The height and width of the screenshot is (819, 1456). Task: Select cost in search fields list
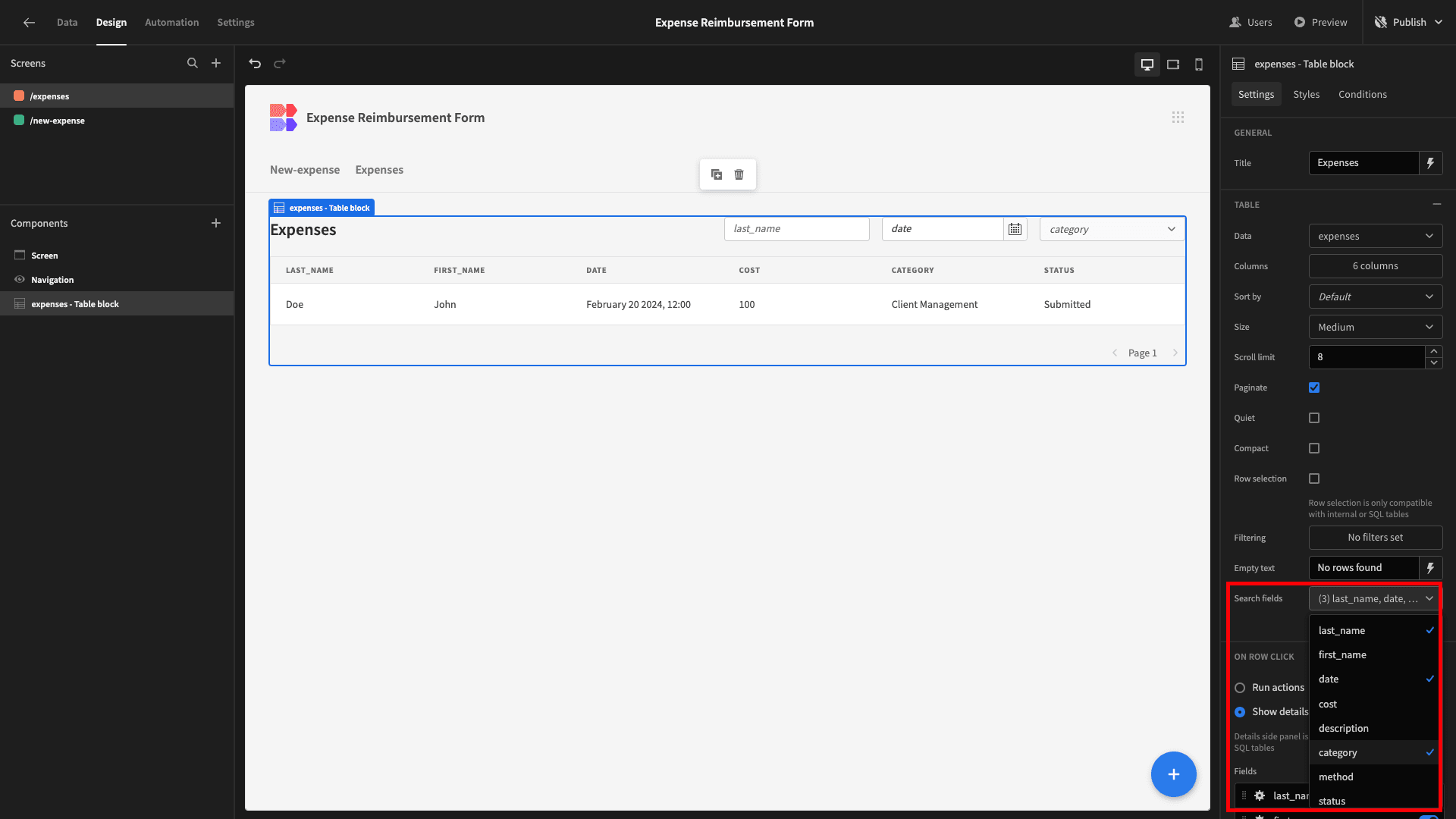click(x=1375, y=704)
